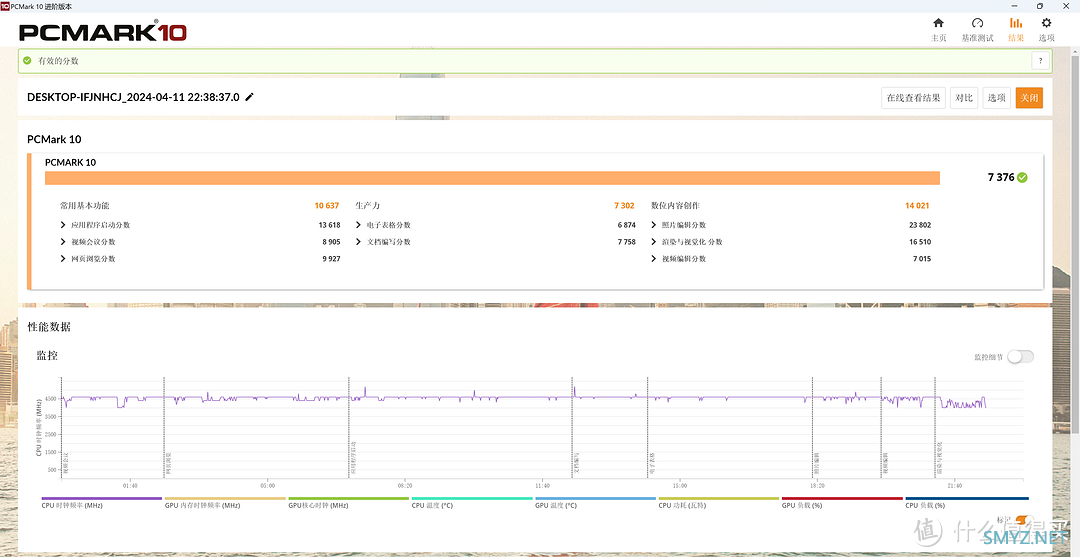Click the 常用基本功能 score 10 637
Viewport: 1080px width, 557px height.
click(327, 205)
